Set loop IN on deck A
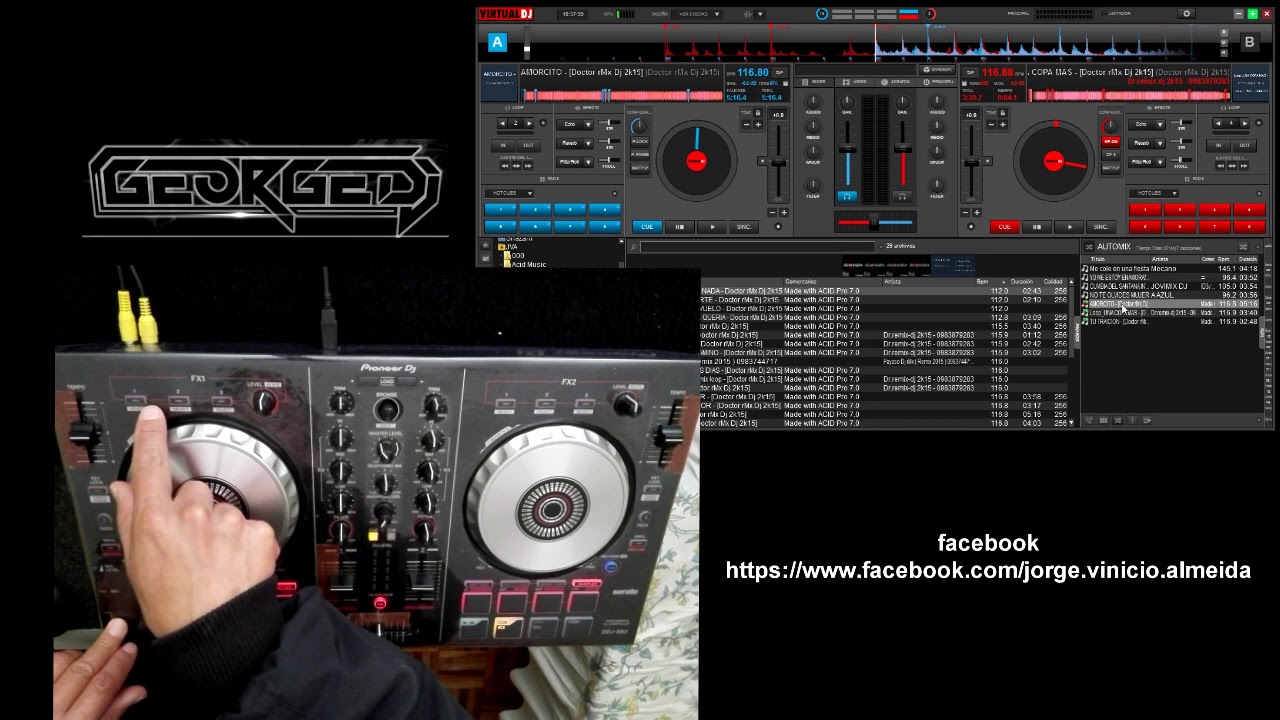Image resolution: width=1280 pixels, height=720 pixels. pos(503,145)
